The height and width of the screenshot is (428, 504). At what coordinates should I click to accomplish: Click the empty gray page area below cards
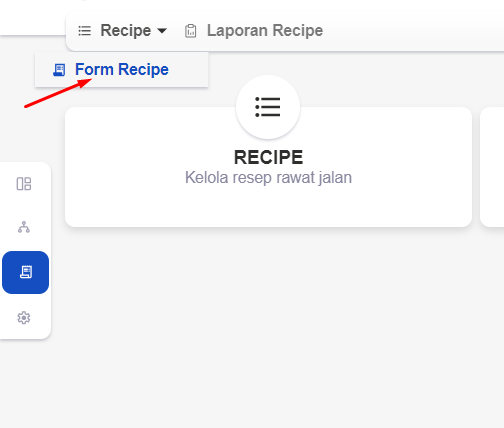click(268, 320)
